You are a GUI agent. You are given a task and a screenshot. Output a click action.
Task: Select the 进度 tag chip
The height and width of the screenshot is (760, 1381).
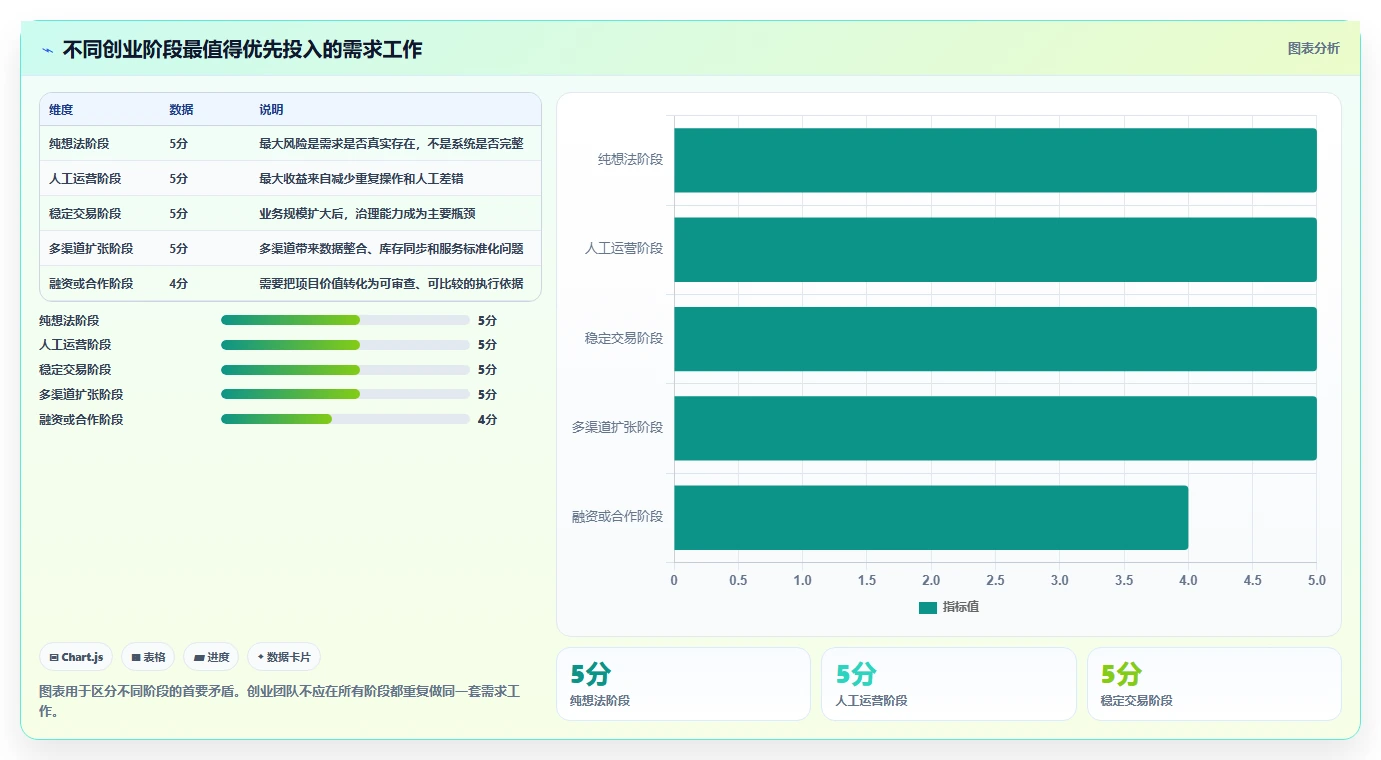pyautogui.click(x=211, y=657)
